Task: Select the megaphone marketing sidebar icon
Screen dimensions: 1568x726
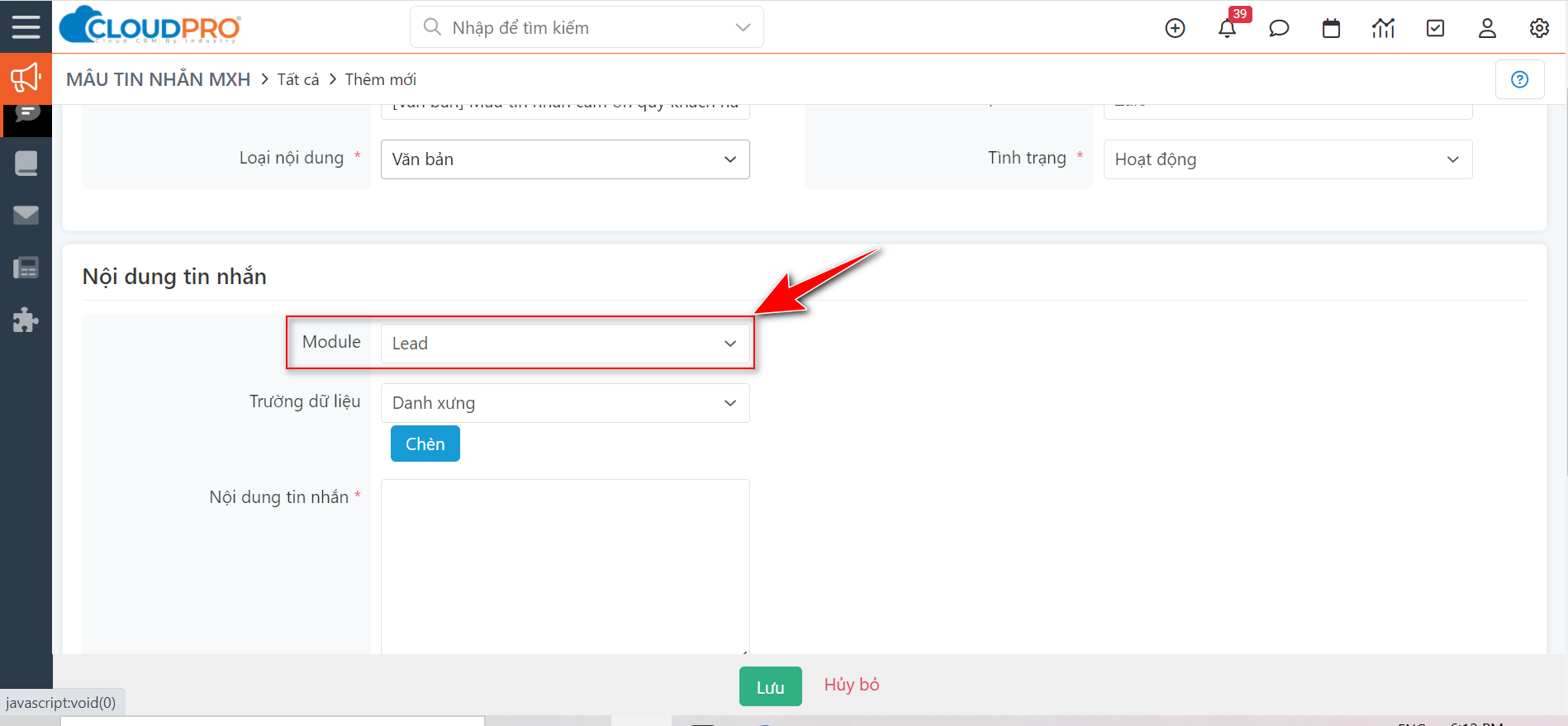Action: coord(26,78)
